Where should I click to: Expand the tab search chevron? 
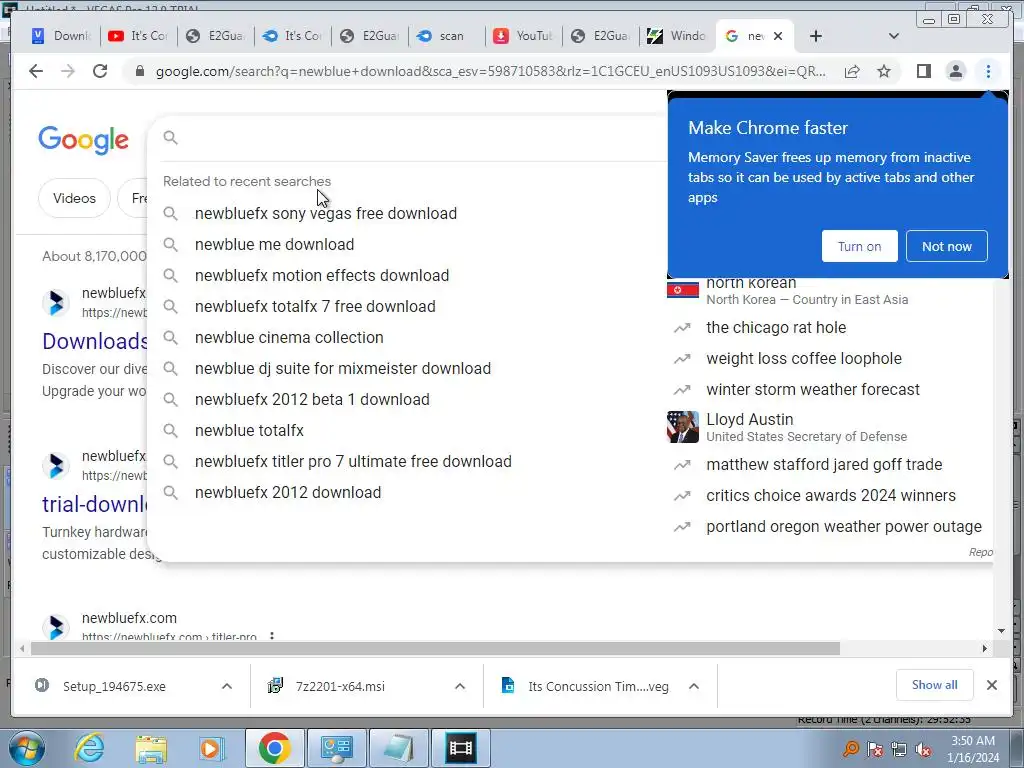click(894, 36)
